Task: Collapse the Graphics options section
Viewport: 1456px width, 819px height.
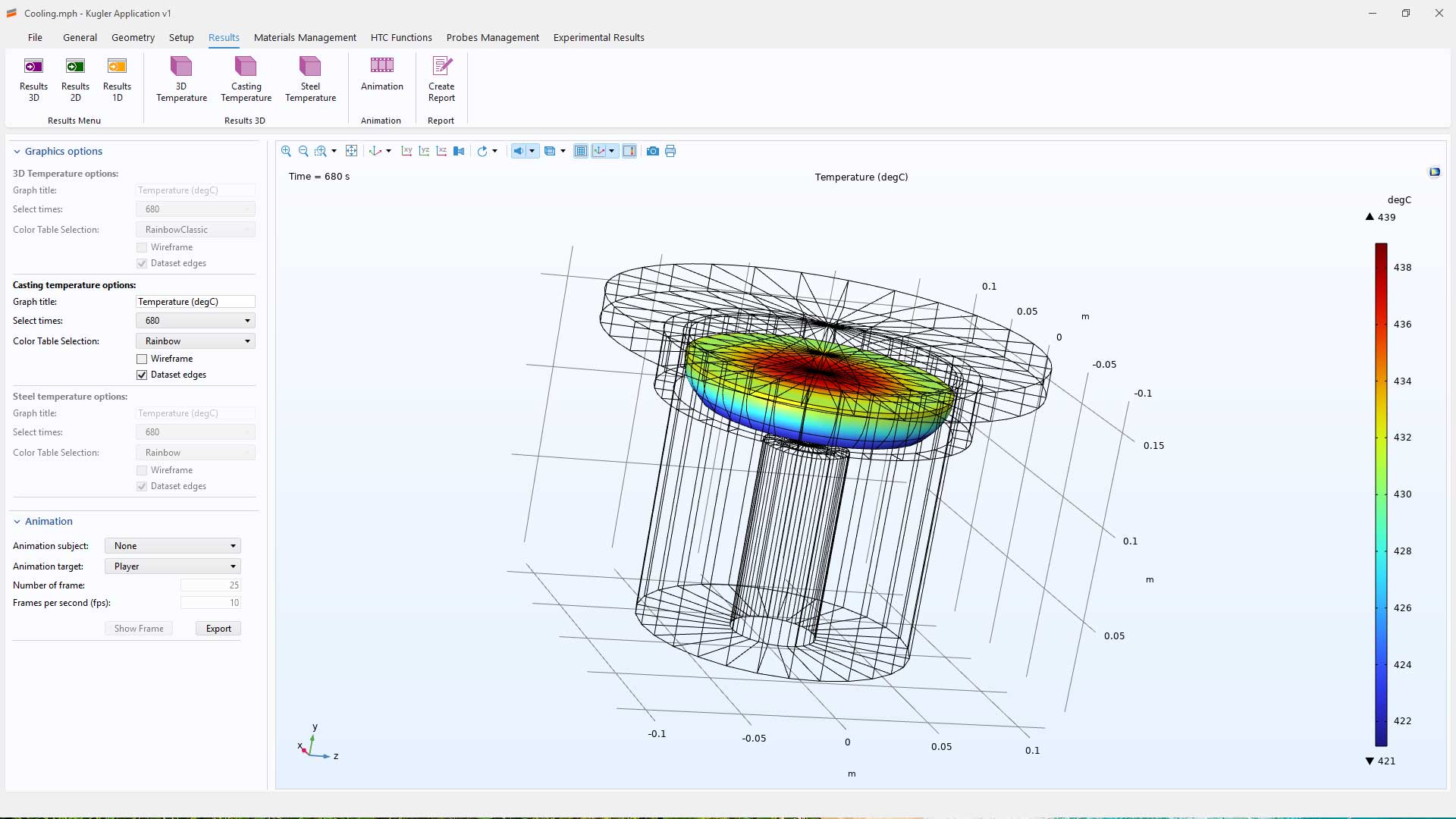Action: [x=17, y=152]
